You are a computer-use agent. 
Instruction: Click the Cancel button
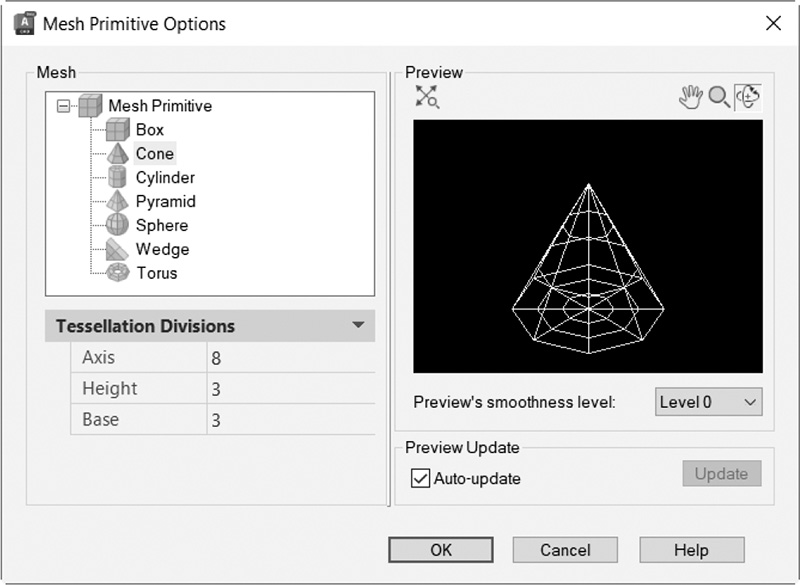click(565, 550)
